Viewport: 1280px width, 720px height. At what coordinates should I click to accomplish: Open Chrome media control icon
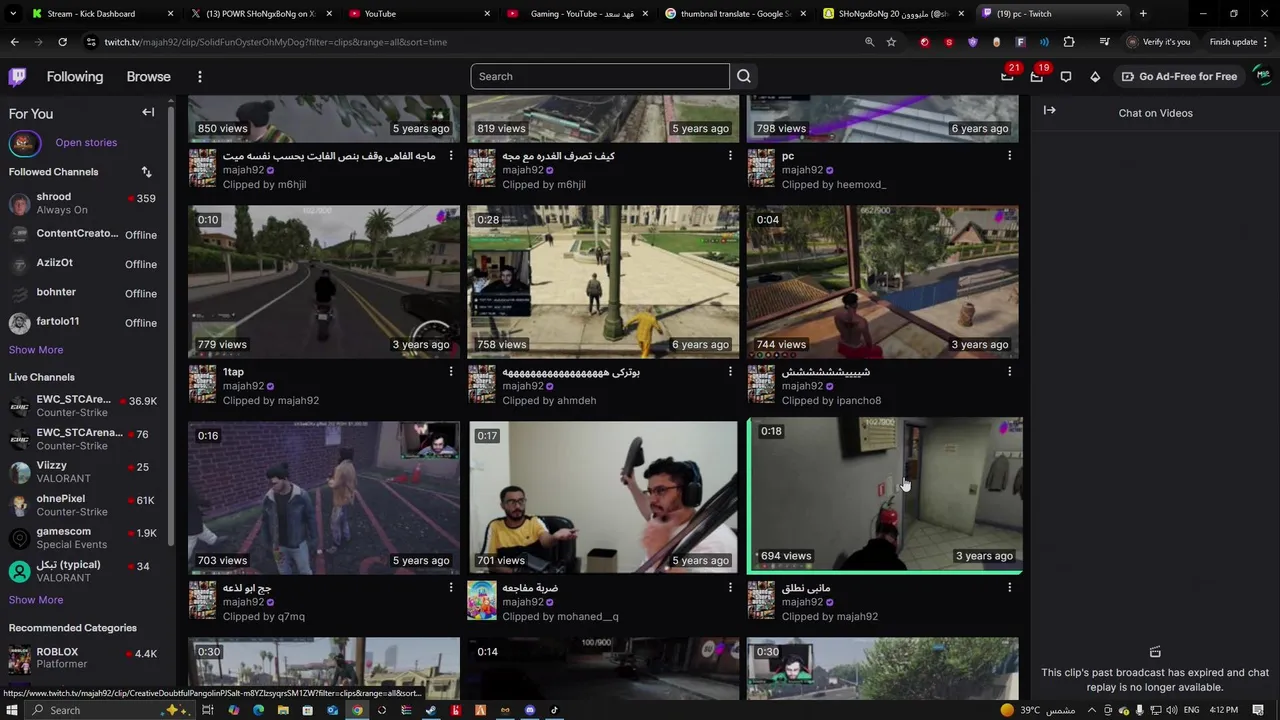click(1104, 42)
